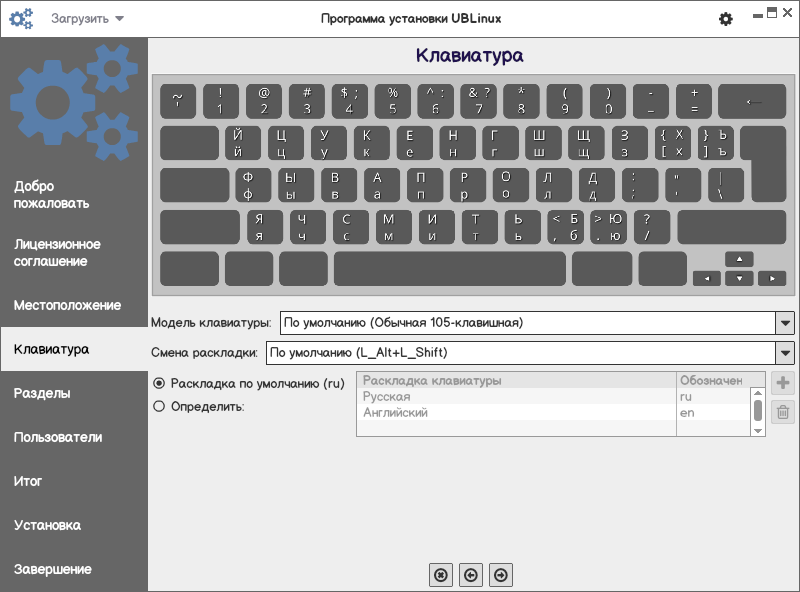The width and height of the screenshot is (800, 592).
Task: Open settings gear in title bar
Action: click(x=726, y=19)
